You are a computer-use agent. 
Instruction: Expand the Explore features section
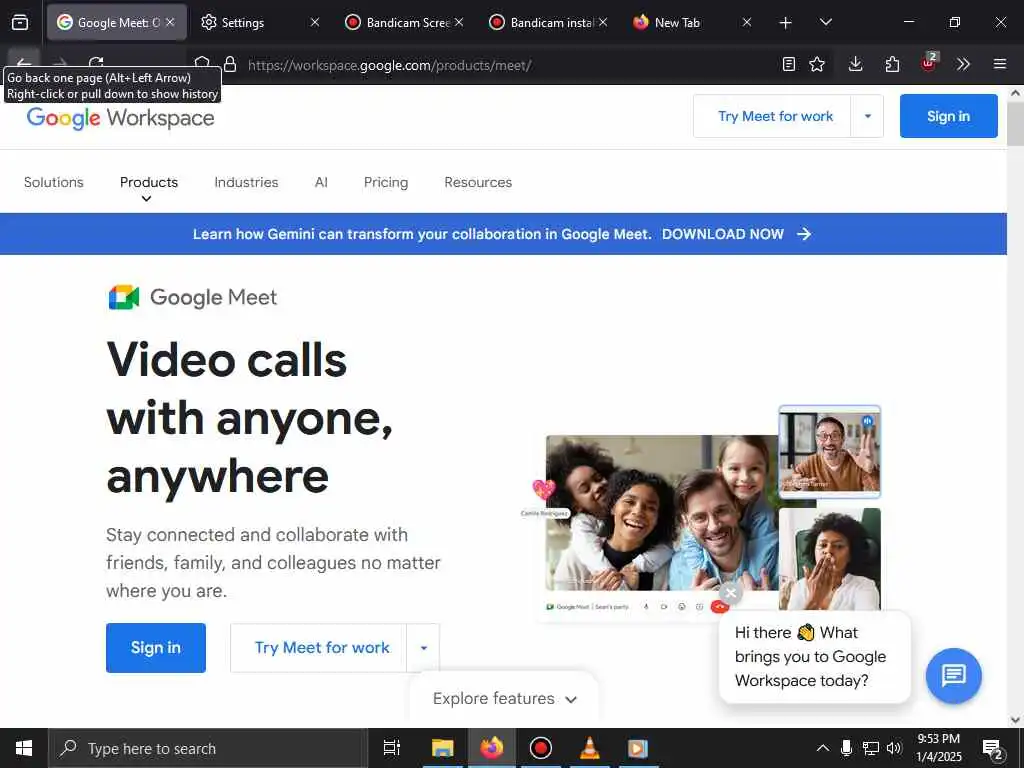504,699
